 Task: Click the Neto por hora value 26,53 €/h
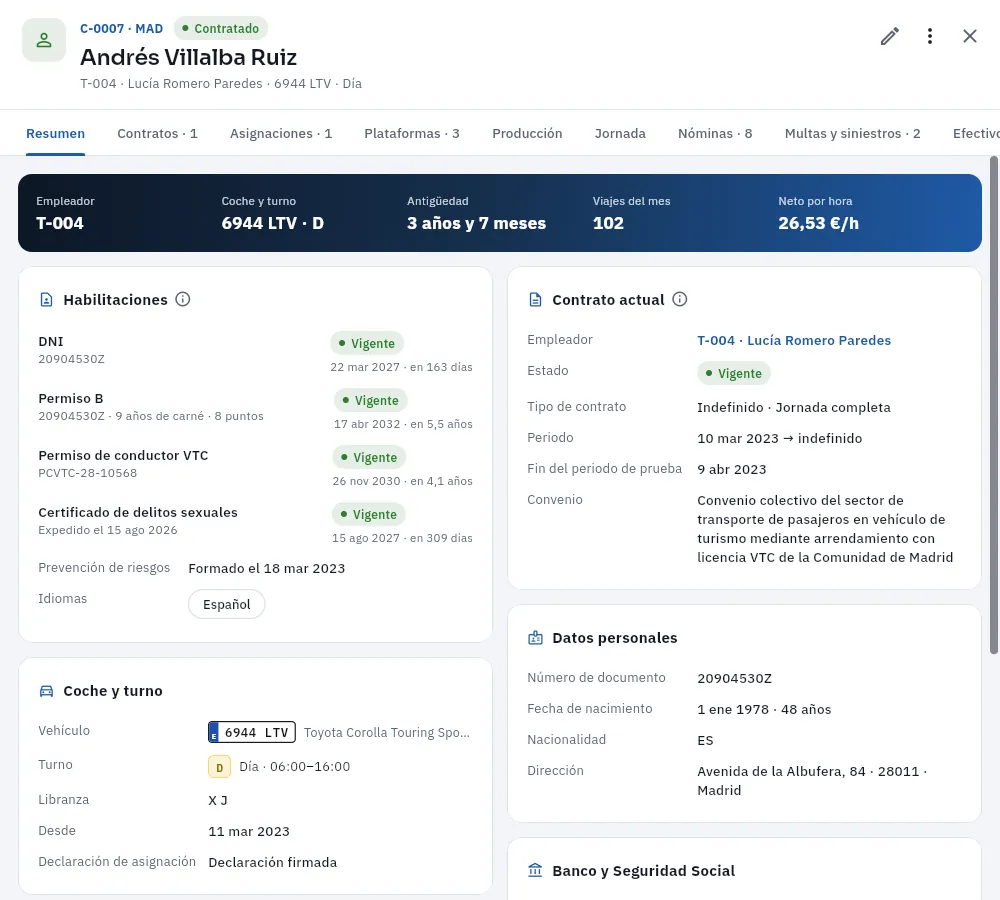coord(818,223)
